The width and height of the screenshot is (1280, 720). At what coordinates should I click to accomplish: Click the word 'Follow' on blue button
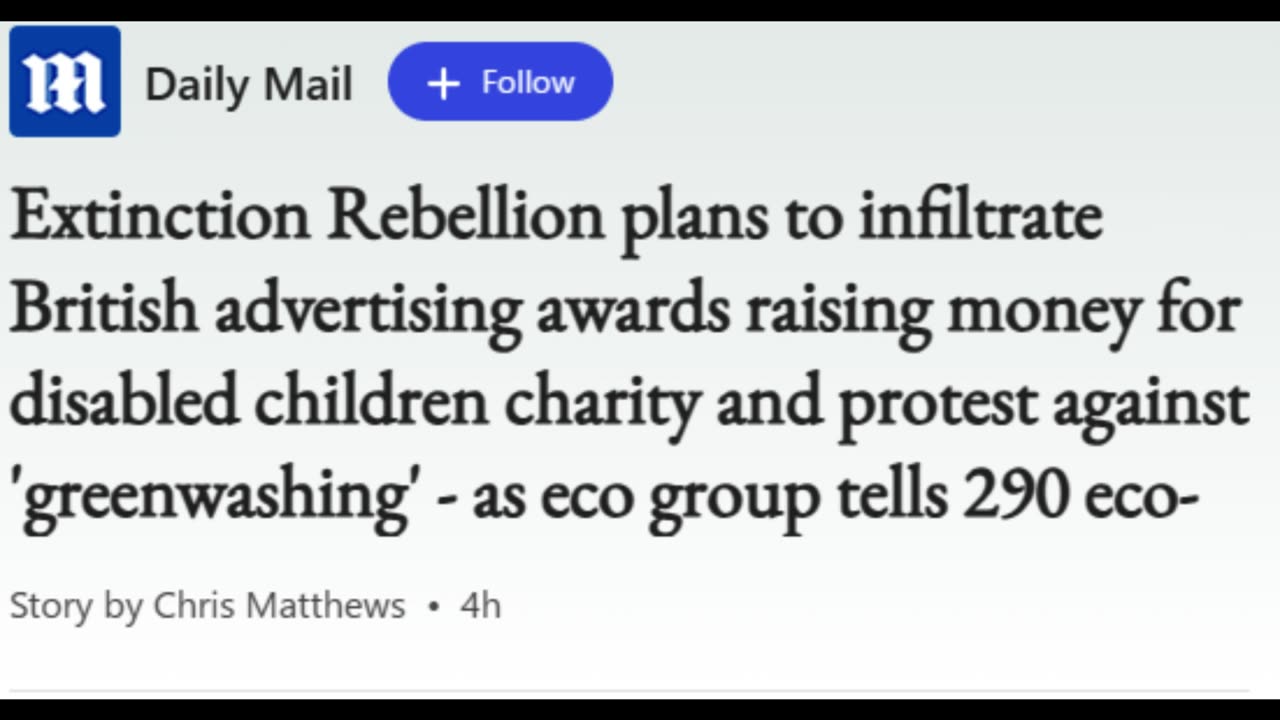[x=528, y=82]
